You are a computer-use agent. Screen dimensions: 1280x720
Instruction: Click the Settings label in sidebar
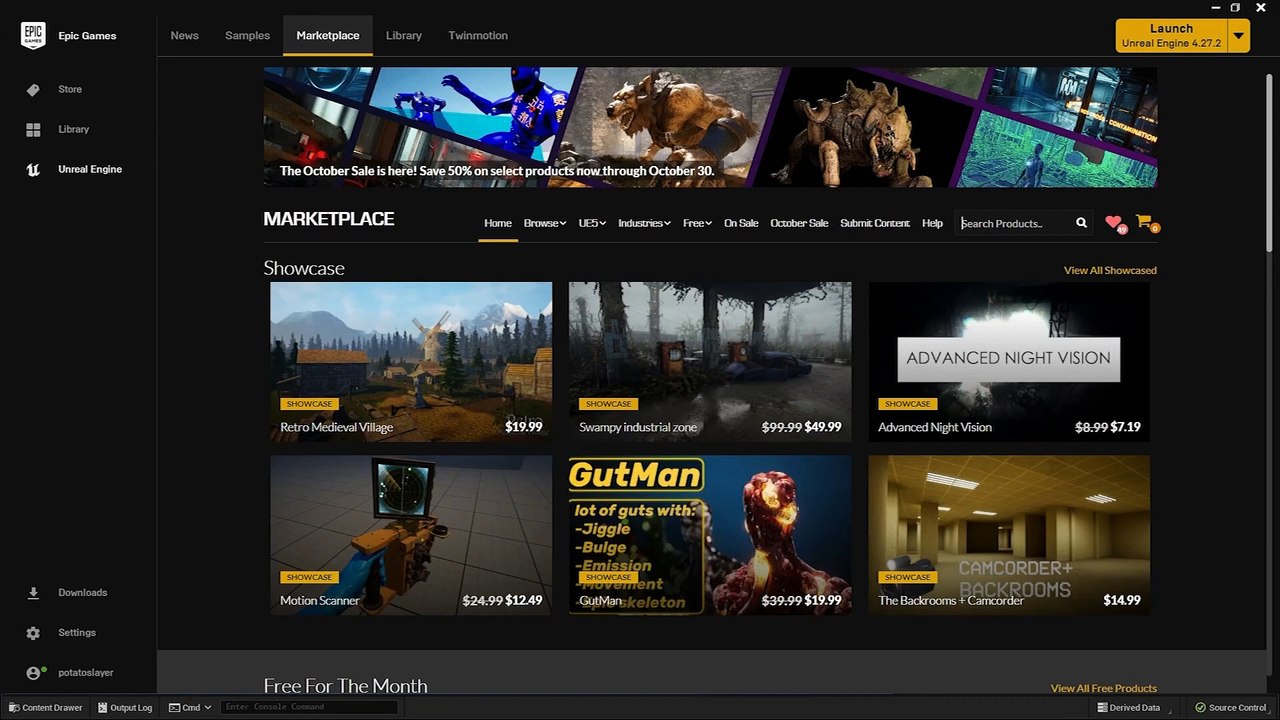(77, 633)
